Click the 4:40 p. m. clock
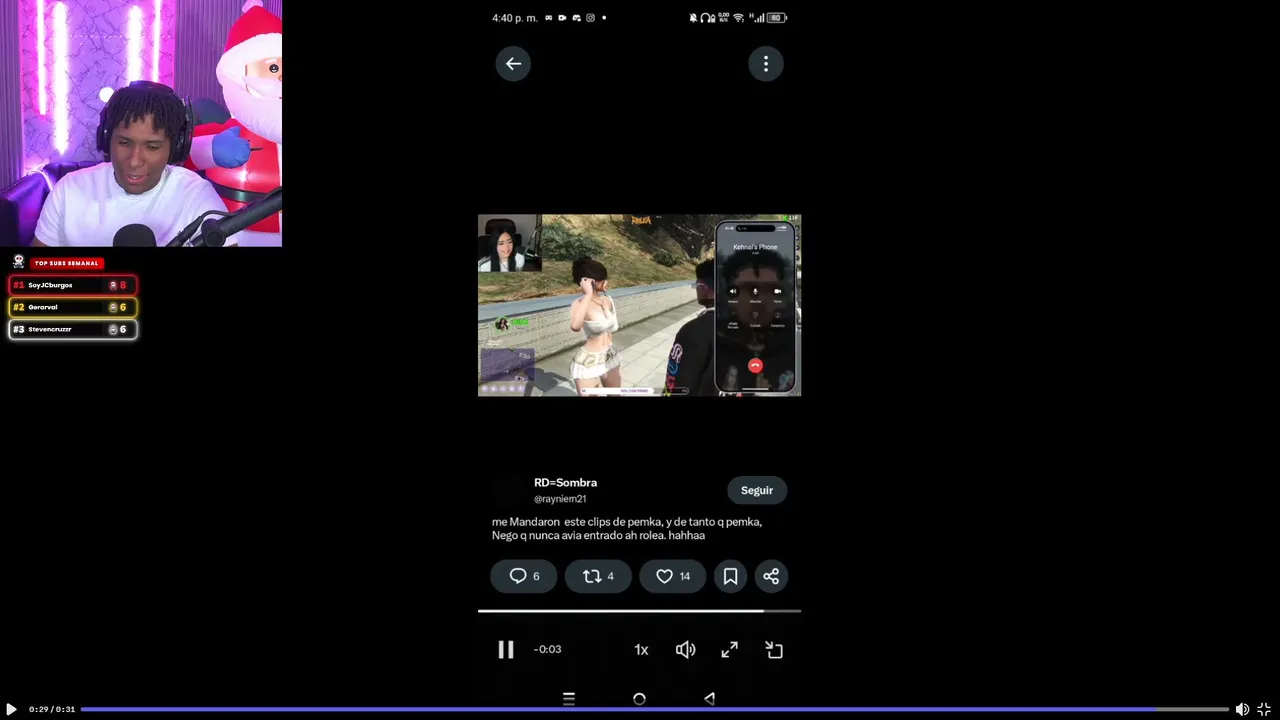The height and width of the screenshot is (720, 1280). tap(515, 18)
